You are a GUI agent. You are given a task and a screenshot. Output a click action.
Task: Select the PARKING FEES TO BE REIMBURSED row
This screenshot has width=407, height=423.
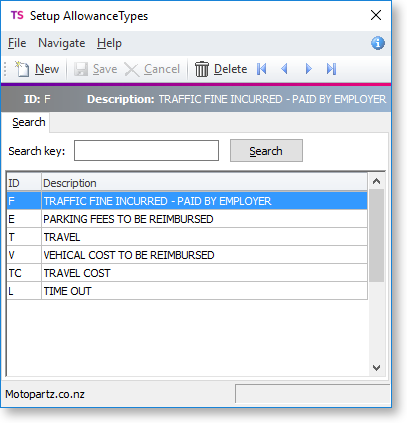coord(187,219)
